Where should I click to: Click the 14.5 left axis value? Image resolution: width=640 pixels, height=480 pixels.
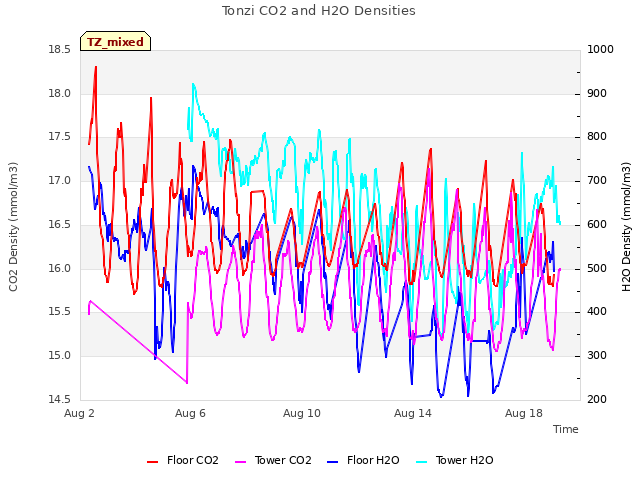(60, 399)
